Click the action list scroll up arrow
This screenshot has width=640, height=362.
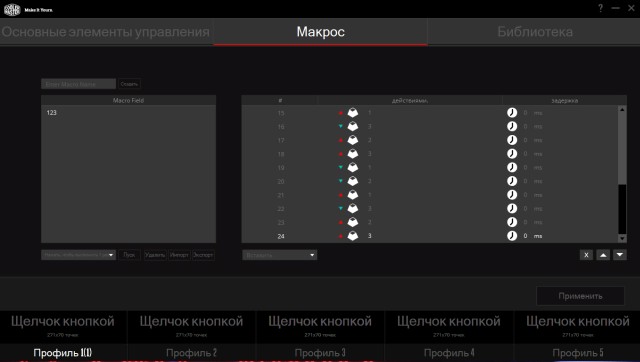coord(622,109)
